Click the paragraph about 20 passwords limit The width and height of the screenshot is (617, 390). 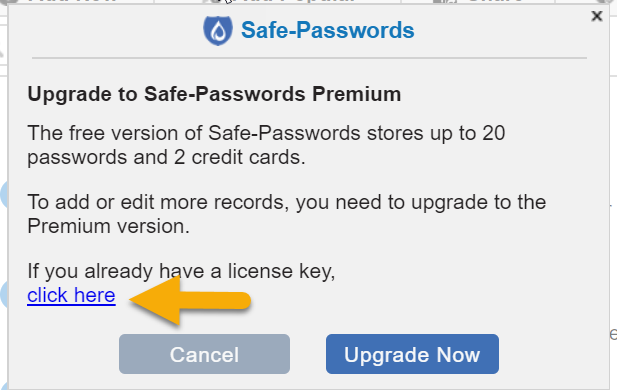[266, 145]
